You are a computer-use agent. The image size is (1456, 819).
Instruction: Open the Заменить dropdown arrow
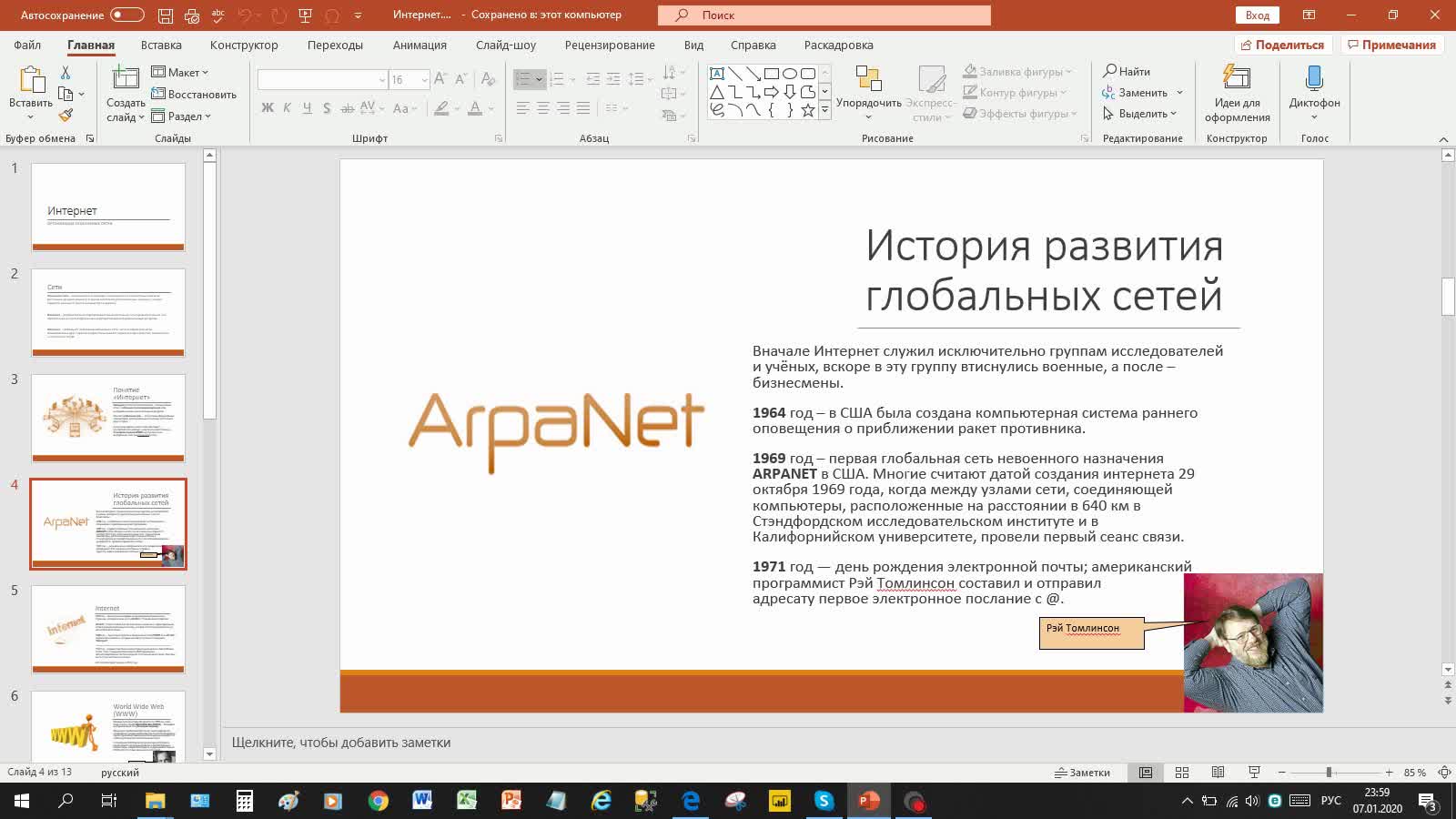pyautogui.click(x=1179, y=92)
